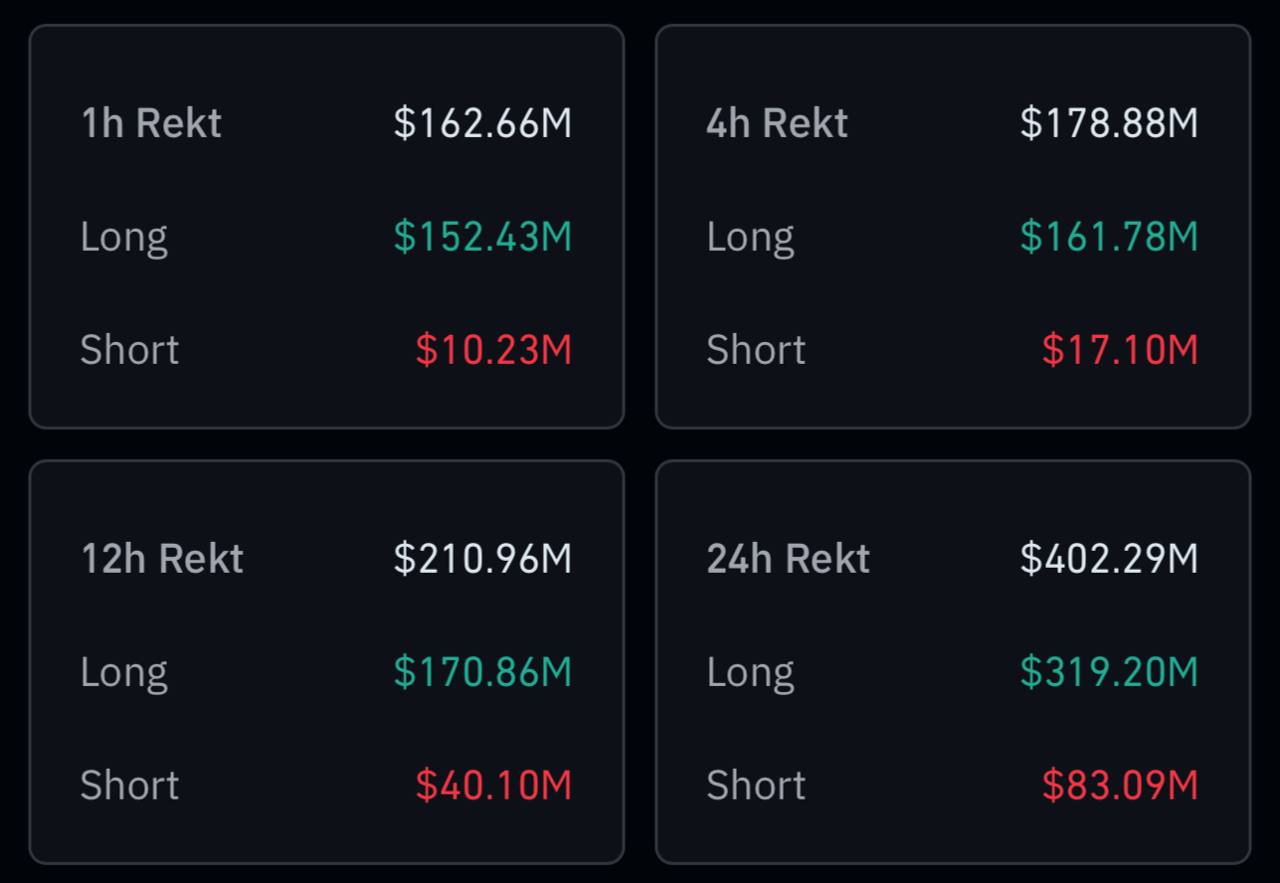Viewport: 1280px width, 883px height.
Task: Click the 12h long value $170.86M
Action: tap(482, 672)
